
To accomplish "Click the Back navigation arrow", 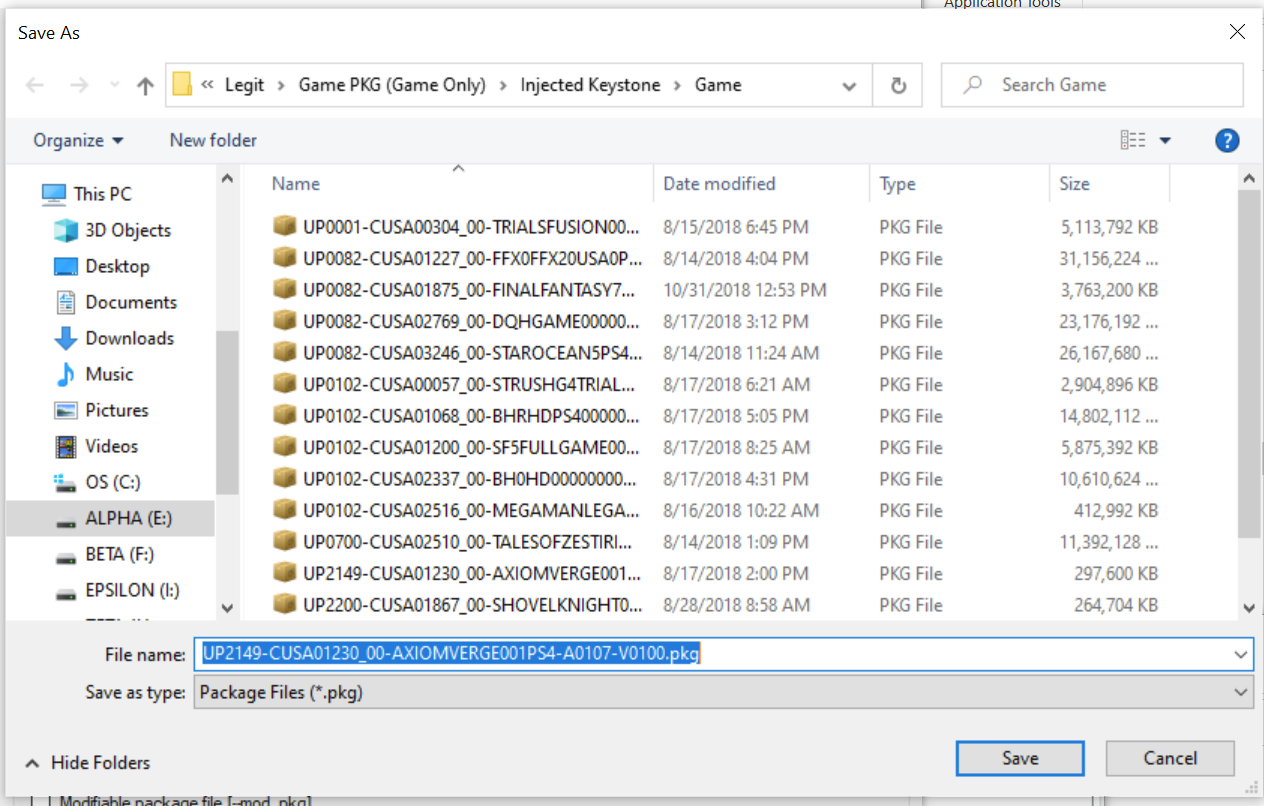I will point(35,86).
